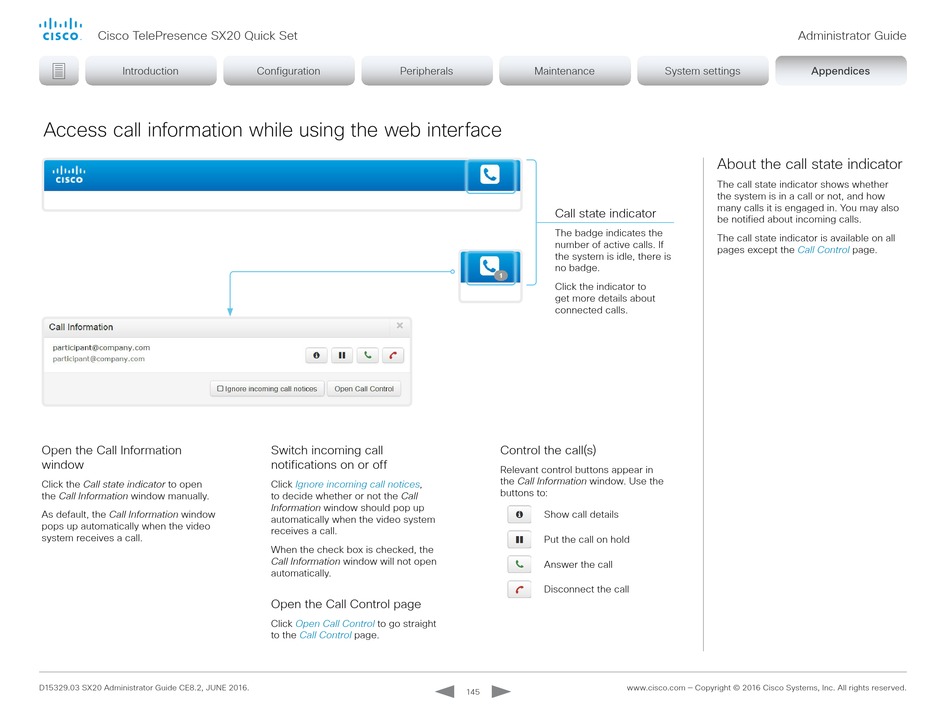Screen dimensions: 950x711
Task: Click 'About the call state indicator' heading
Action: click(x=809, y=164)
